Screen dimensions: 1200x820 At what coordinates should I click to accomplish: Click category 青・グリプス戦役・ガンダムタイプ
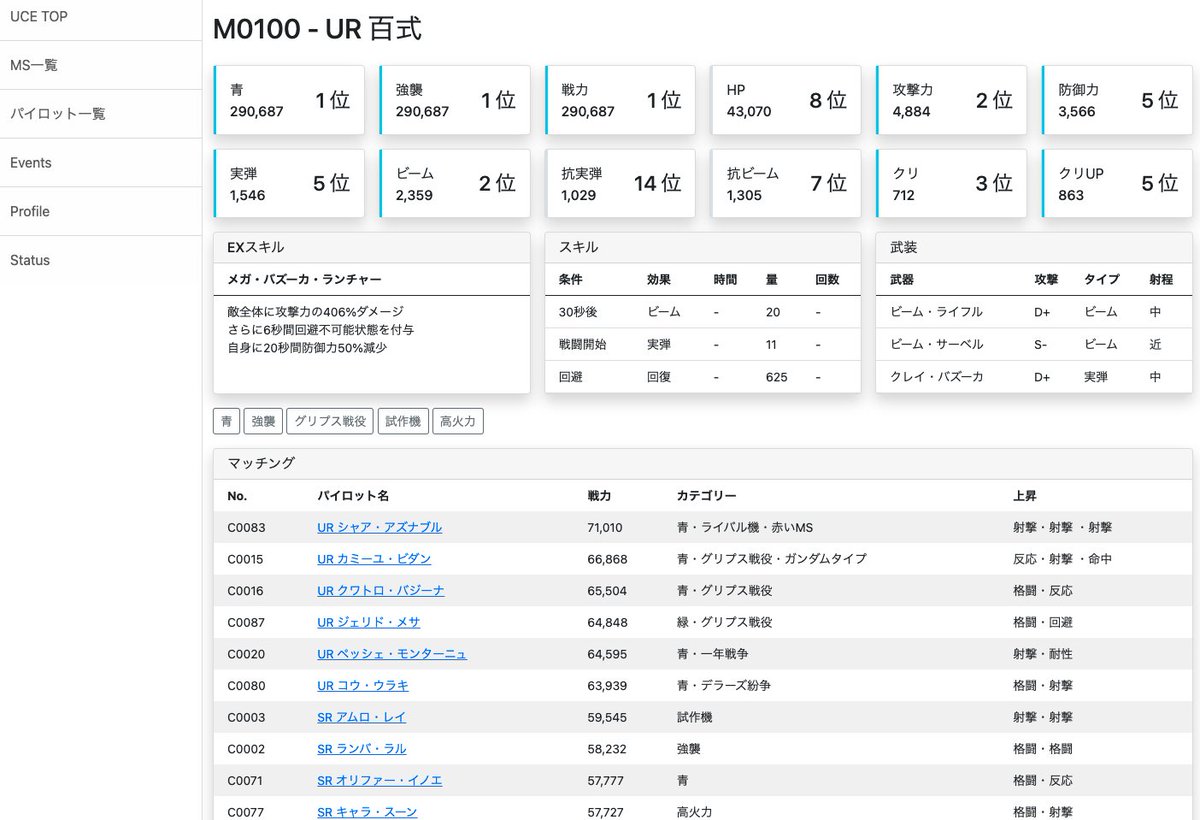[x=772, y=559]
